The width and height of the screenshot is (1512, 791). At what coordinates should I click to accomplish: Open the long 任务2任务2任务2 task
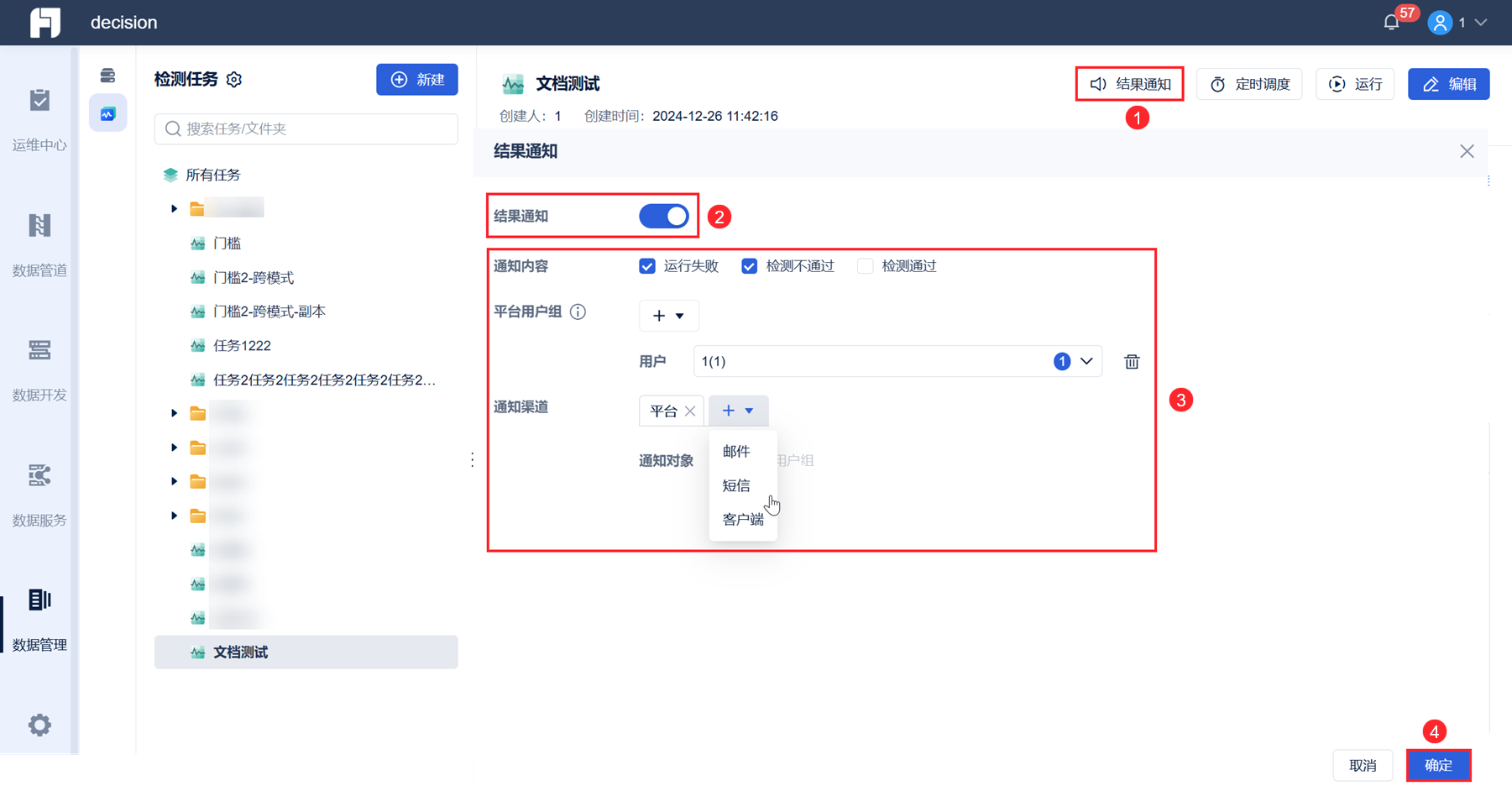(324, 380)
